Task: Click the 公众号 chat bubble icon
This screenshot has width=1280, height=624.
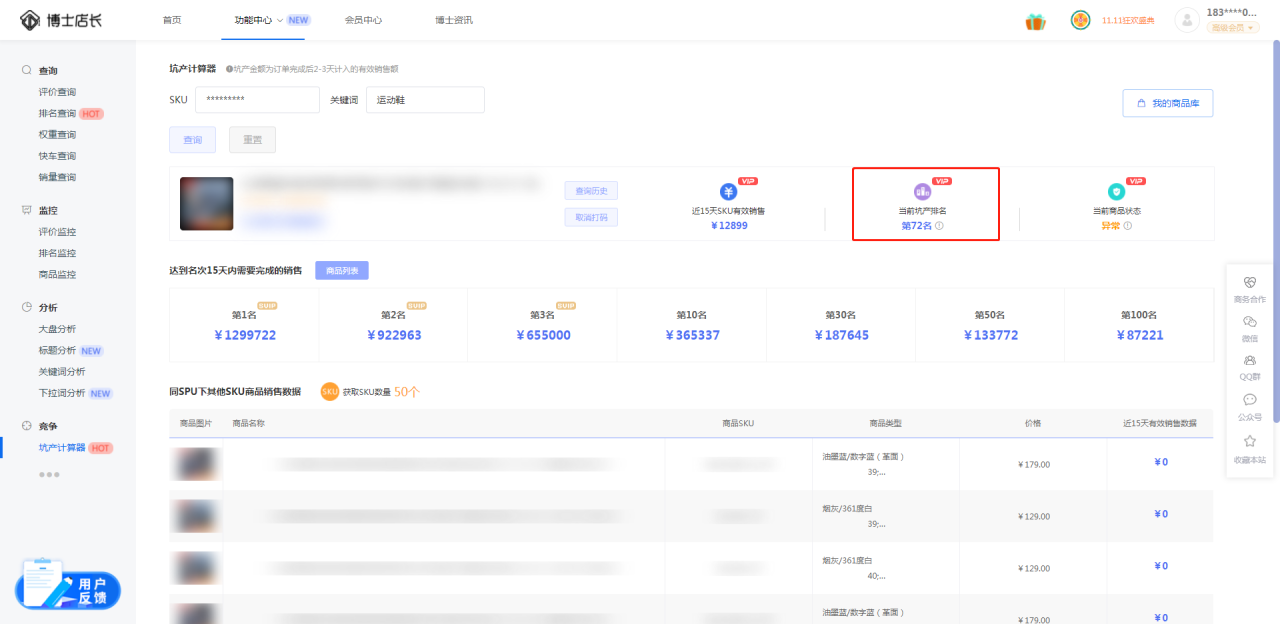Action: pos(1249,400)
